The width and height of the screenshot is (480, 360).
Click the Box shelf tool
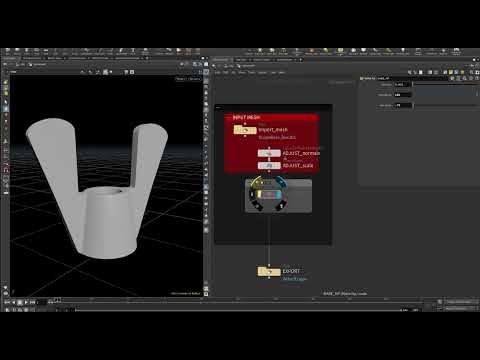(7, 51)
